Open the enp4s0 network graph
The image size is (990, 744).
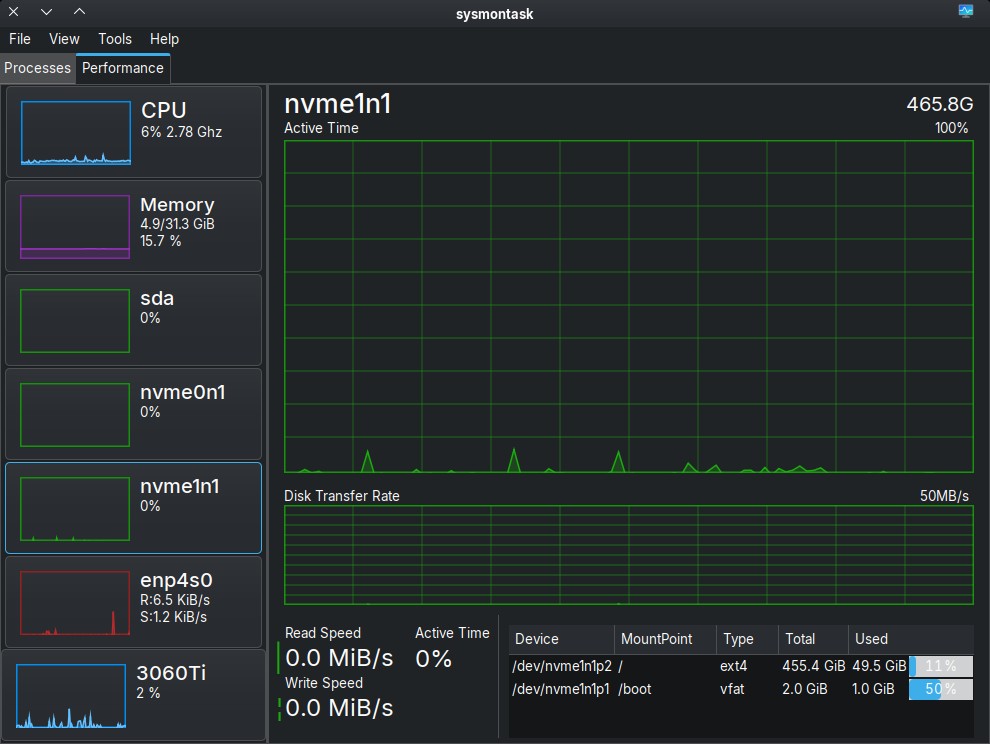pyautogui.click(x=76, y=602)
